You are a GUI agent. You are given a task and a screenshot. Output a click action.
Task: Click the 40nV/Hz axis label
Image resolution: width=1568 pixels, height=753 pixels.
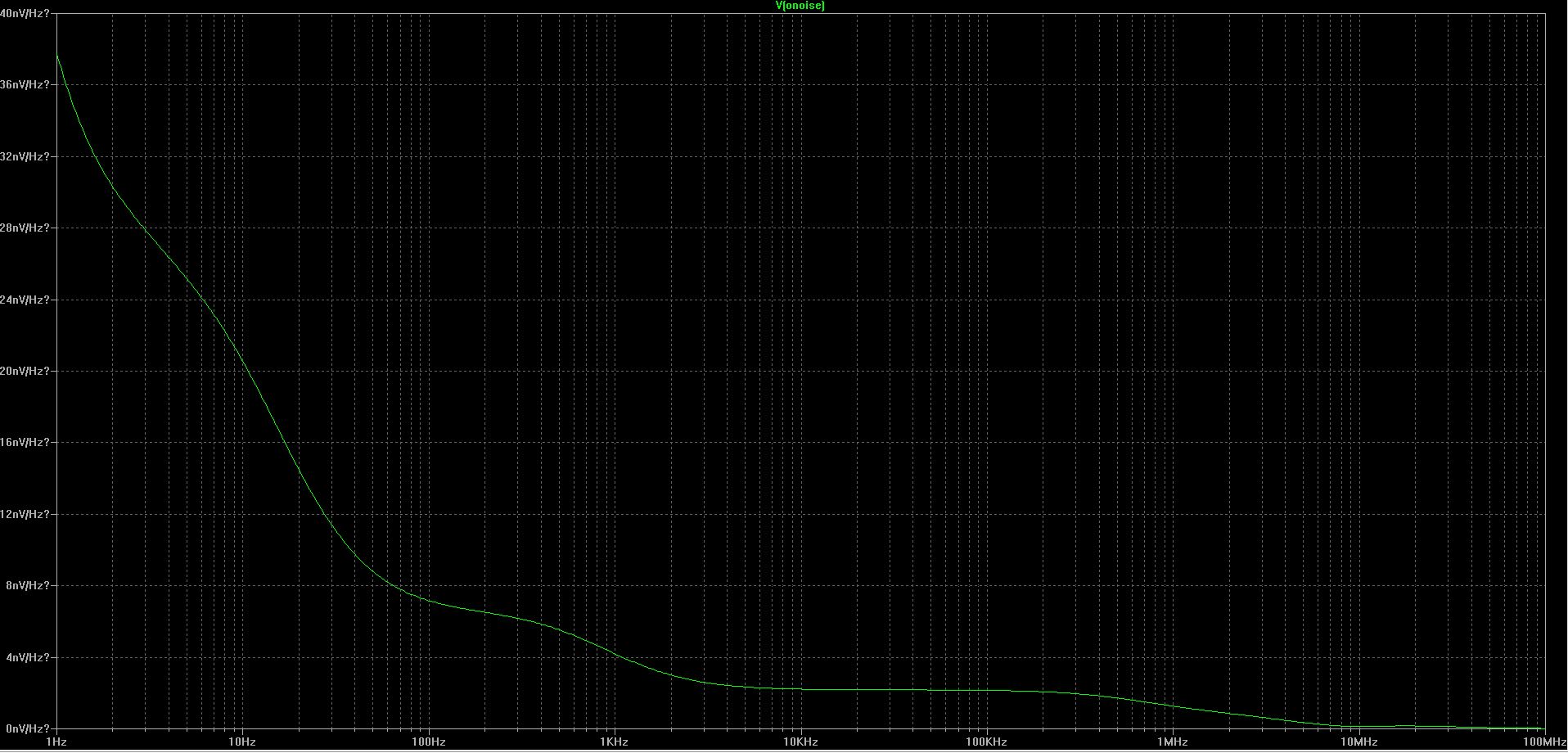[24, 14]
